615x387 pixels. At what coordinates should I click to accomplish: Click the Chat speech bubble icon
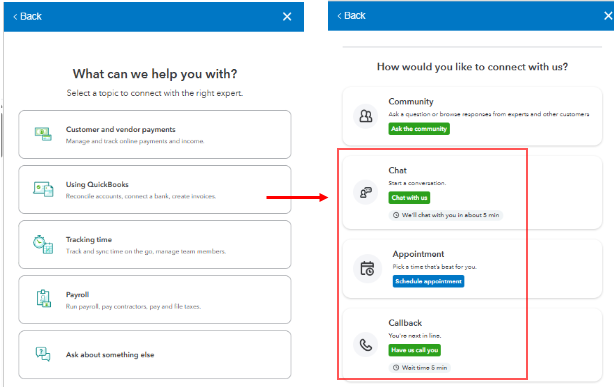coord(366,192)
